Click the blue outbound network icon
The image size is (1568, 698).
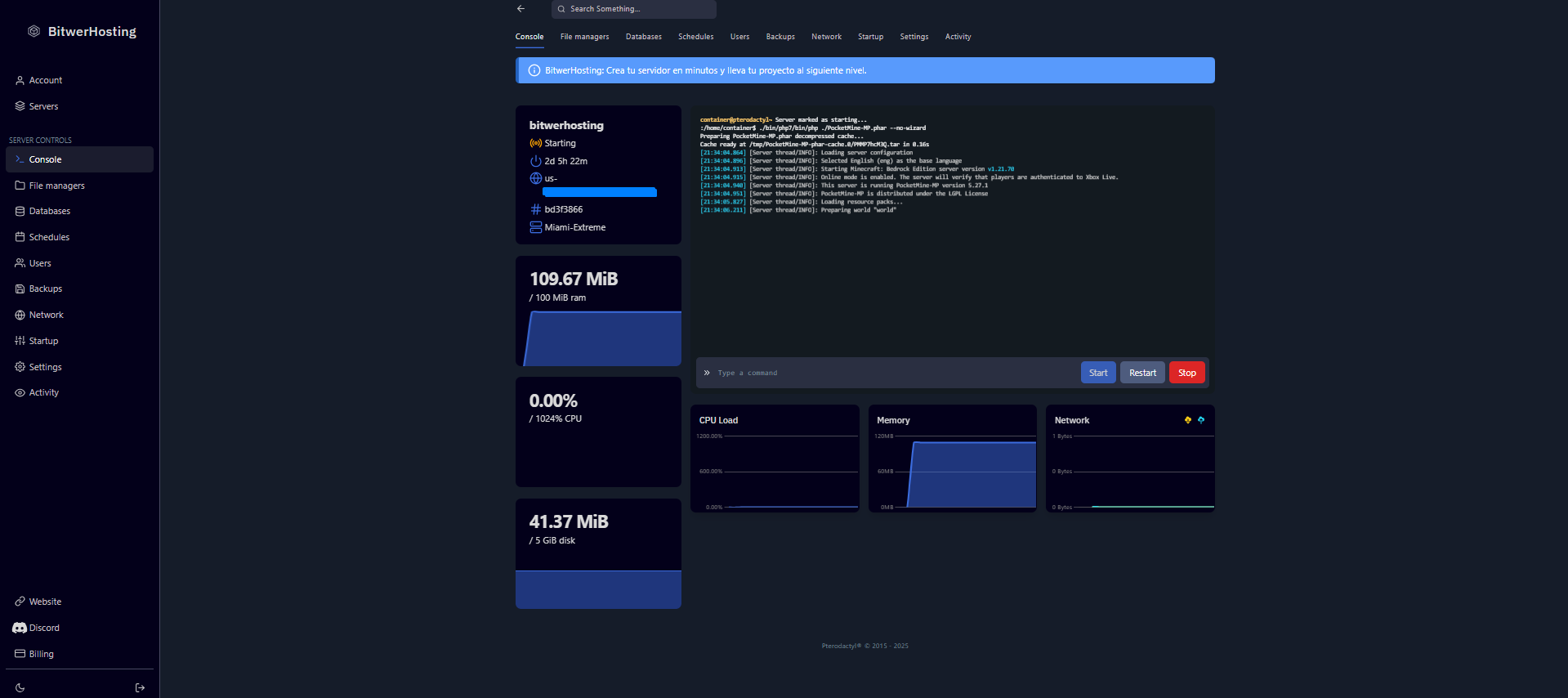(1201, 420)
